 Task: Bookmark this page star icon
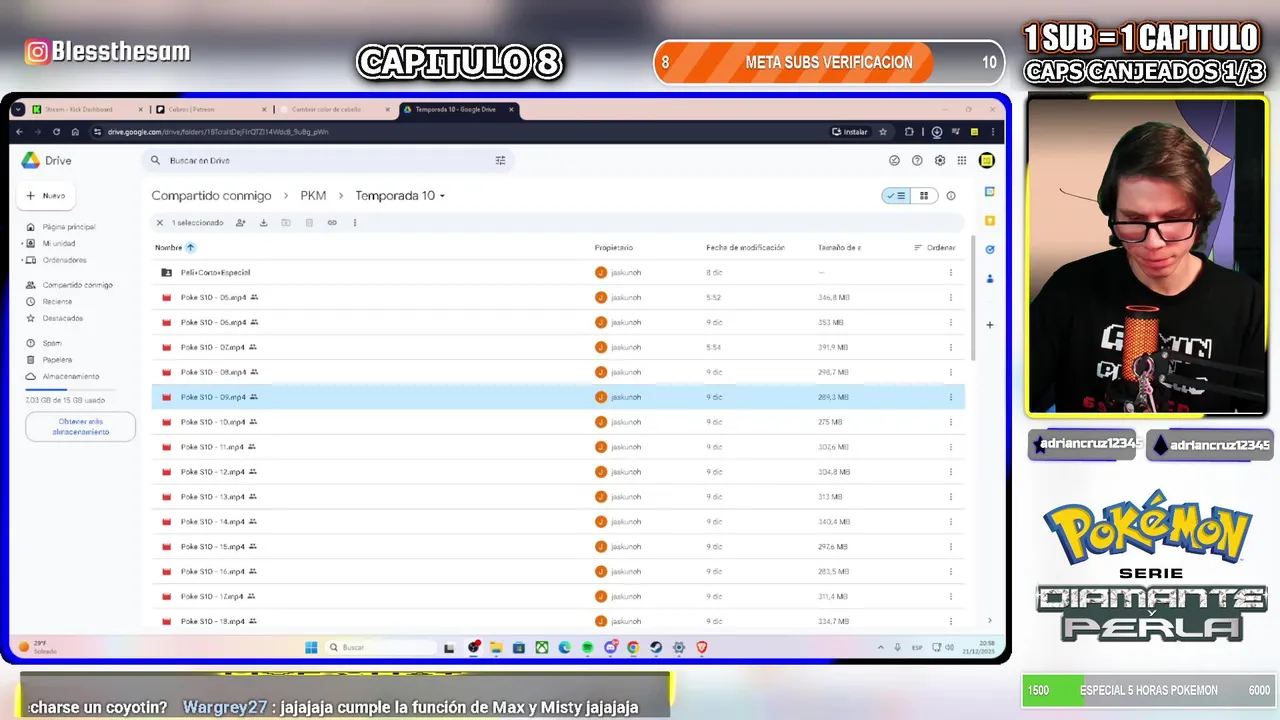pos(883,132)
